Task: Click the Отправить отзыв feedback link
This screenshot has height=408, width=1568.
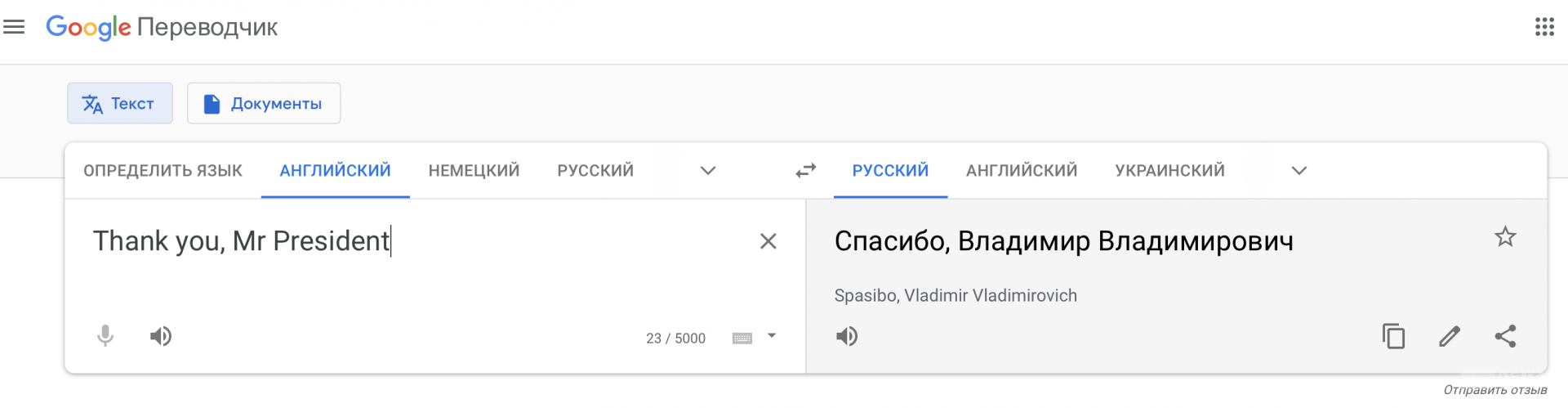Action: point(1494,390)
